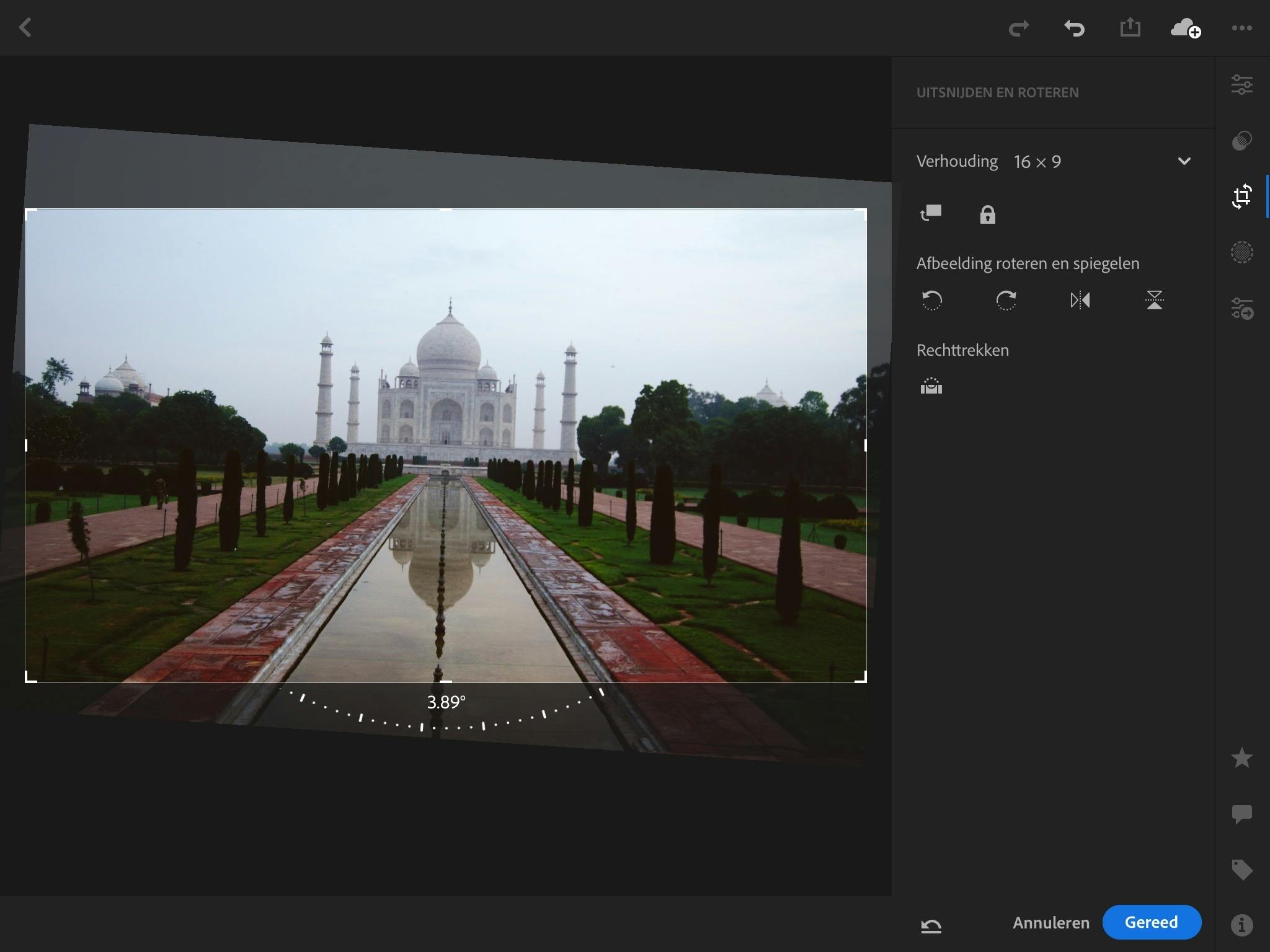Open the three-dot more options menu
Viewport: 1270px width, 952px height.
pyautogui.click(x=1241, y=28)
